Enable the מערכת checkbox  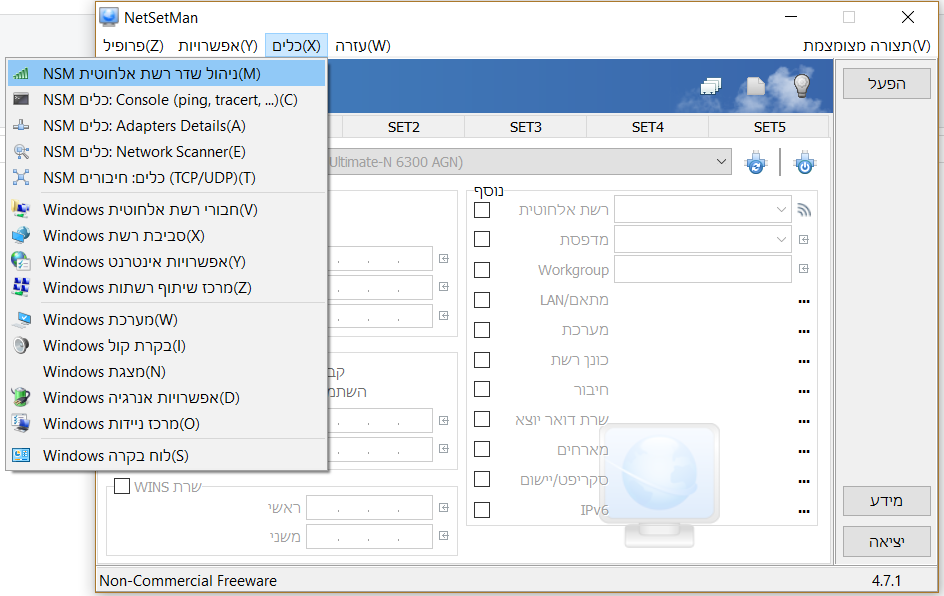coord(482,330)
